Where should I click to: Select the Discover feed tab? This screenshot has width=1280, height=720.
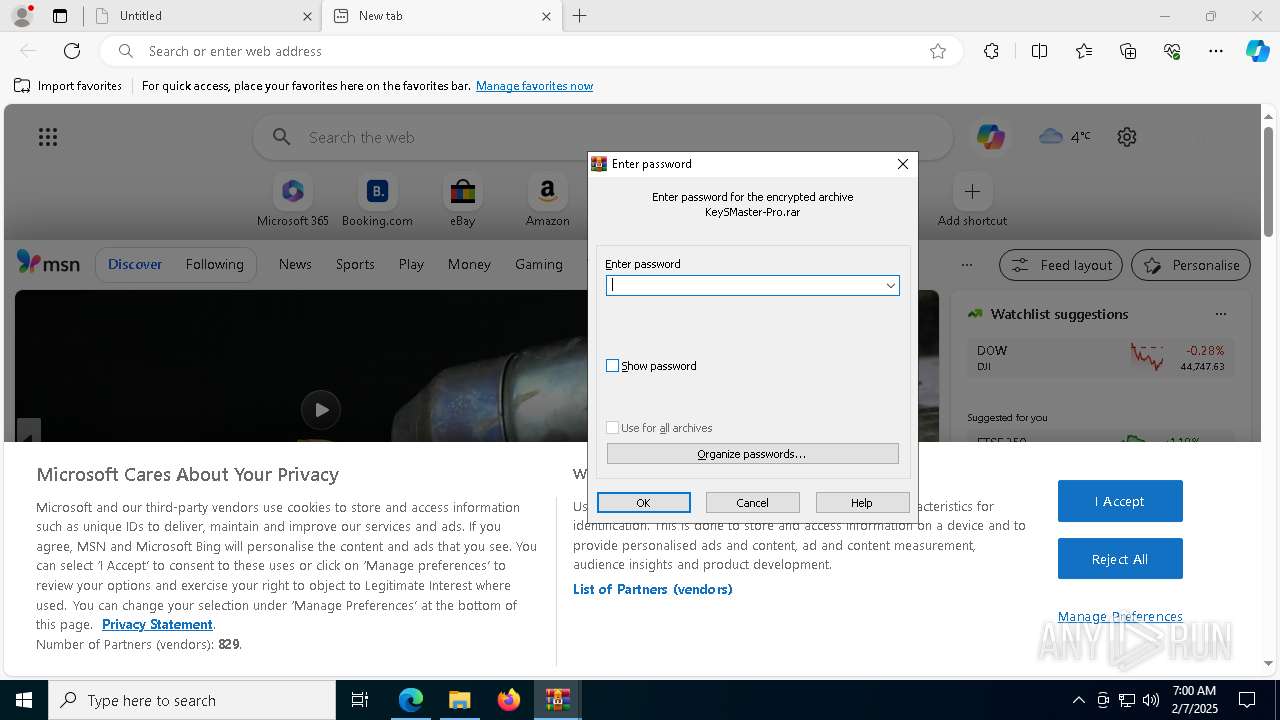tap(135, 264)
